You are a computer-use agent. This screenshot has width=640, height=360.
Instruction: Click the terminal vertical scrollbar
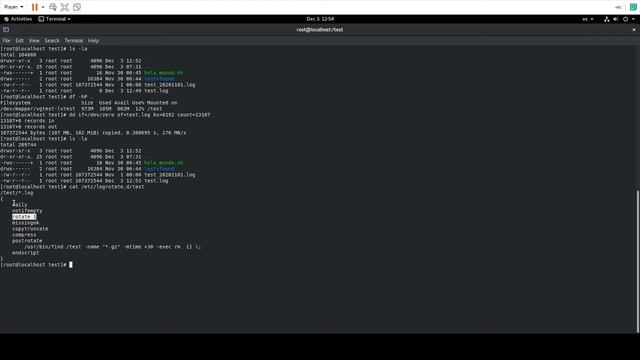click(638, 261)
